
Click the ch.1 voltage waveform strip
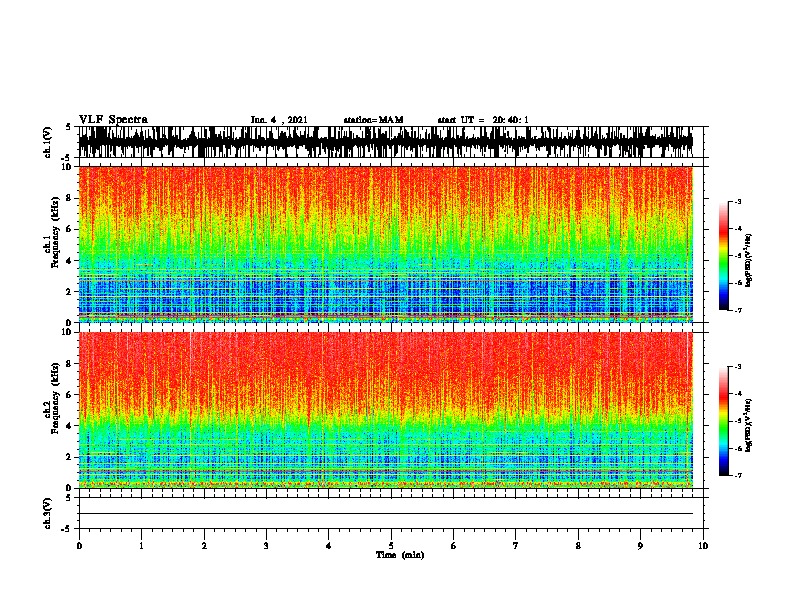tap(386, 142)
